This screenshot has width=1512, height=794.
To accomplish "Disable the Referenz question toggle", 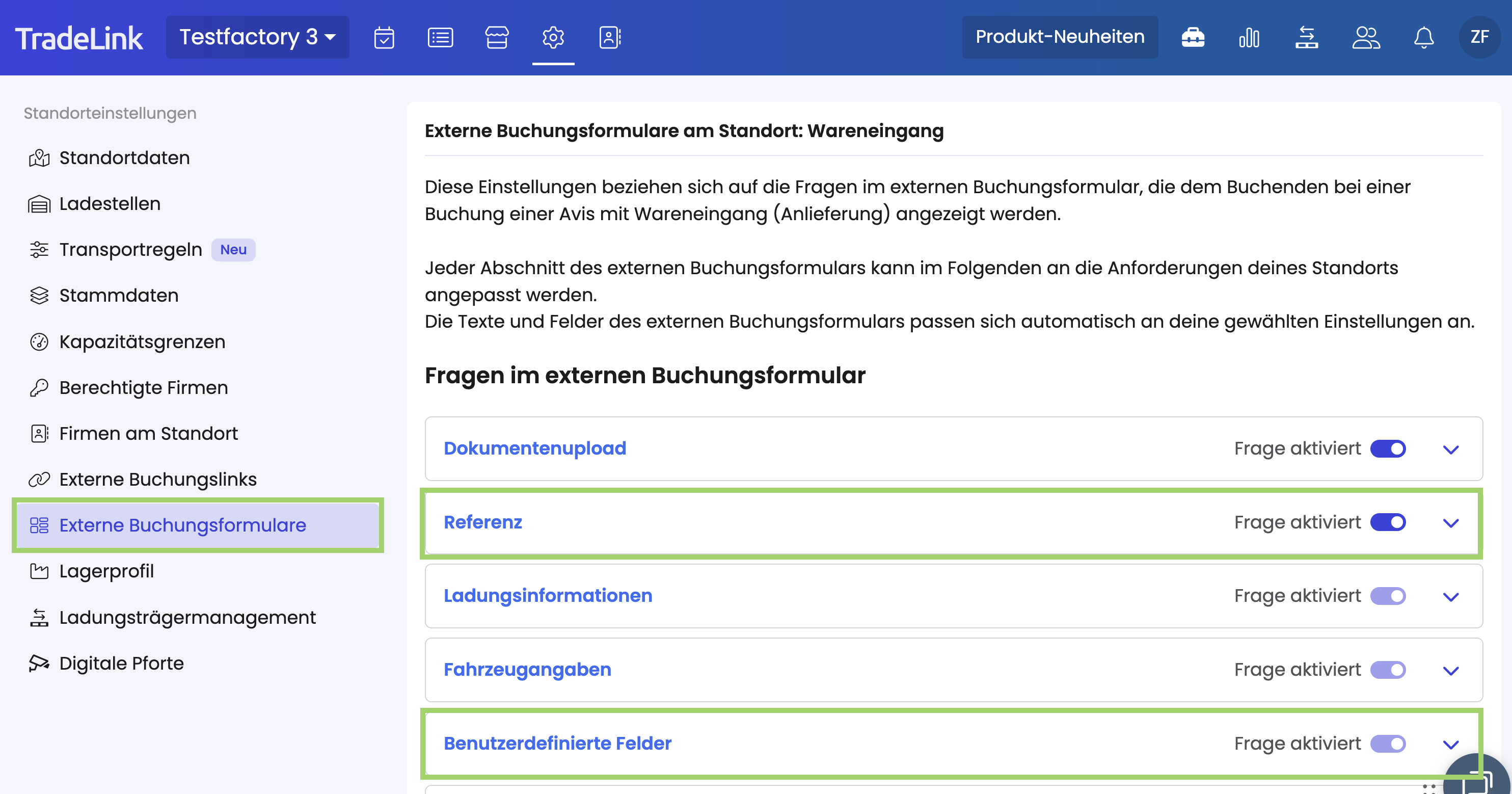I will click(x=1388, y=522).
